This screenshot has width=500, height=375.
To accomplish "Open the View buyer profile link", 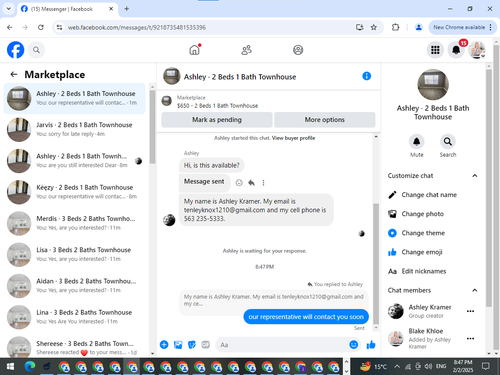I will (293, 138).
